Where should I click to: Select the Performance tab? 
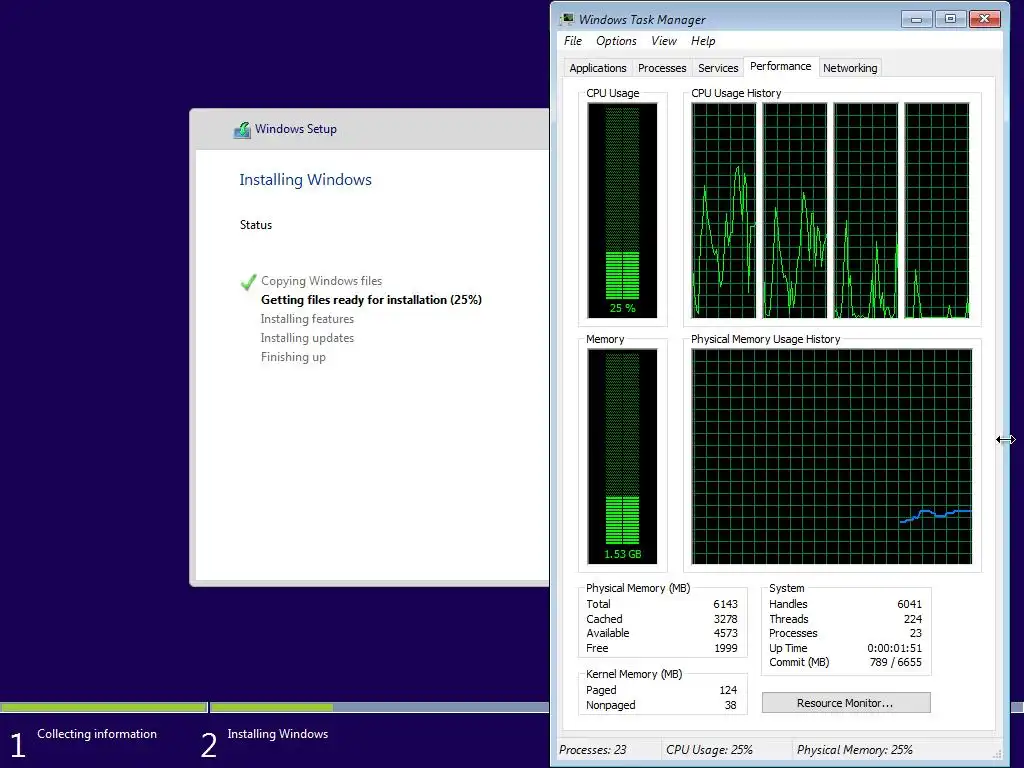click(x=780, y=66)
